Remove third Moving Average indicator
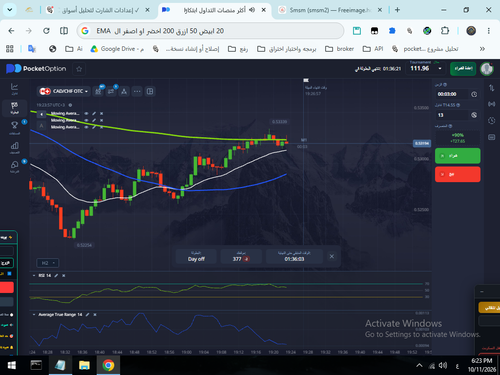Image resolution: width=500 pixels, height=375 pixels. (x=101, y=127)
